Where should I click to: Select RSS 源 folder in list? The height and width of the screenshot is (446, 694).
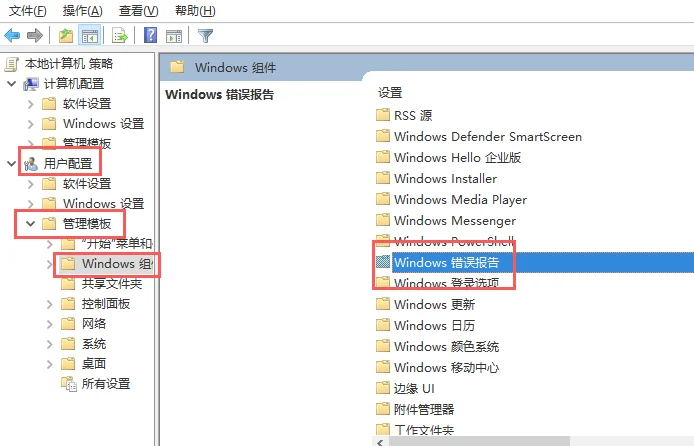tap(413, 115)
